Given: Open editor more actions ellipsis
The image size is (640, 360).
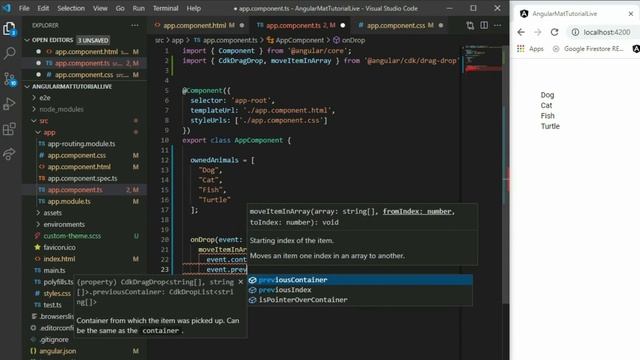Looking at the screenshot, I should tap(497, 25).
